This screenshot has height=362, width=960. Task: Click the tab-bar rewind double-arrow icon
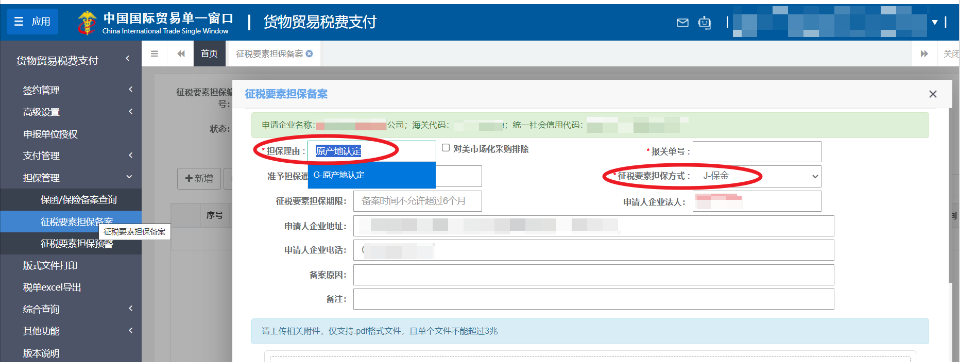click(181, 54)
